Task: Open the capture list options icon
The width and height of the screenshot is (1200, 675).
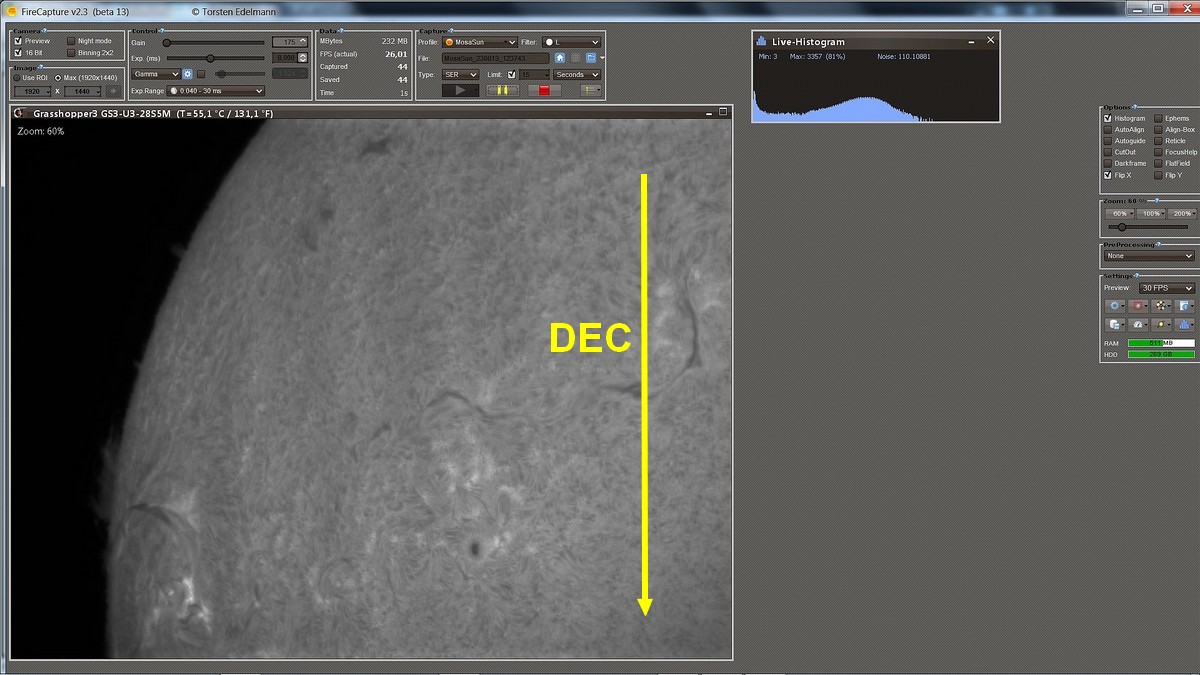Action: pyautogui.click(x=591, y=90)
